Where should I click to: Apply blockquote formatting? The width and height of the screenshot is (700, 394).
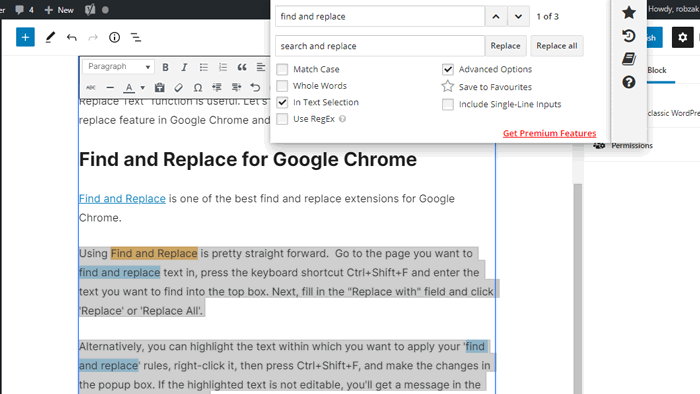pos(242,67)
